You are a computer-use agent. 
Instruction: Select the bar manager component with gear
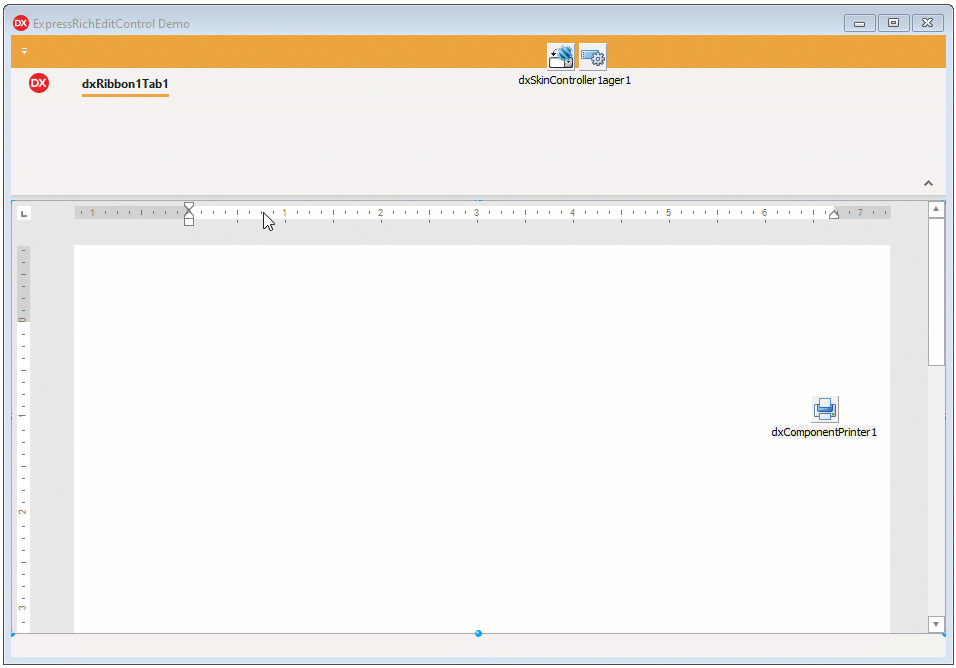pos(593,57)
